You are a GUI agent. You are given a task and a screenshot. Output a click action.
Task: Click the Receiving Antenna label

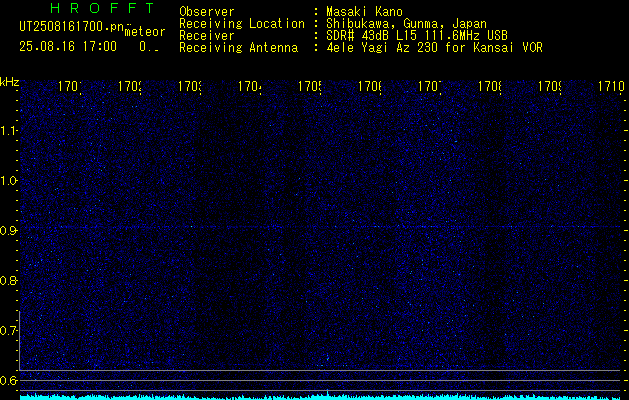[x=239, y=48]
